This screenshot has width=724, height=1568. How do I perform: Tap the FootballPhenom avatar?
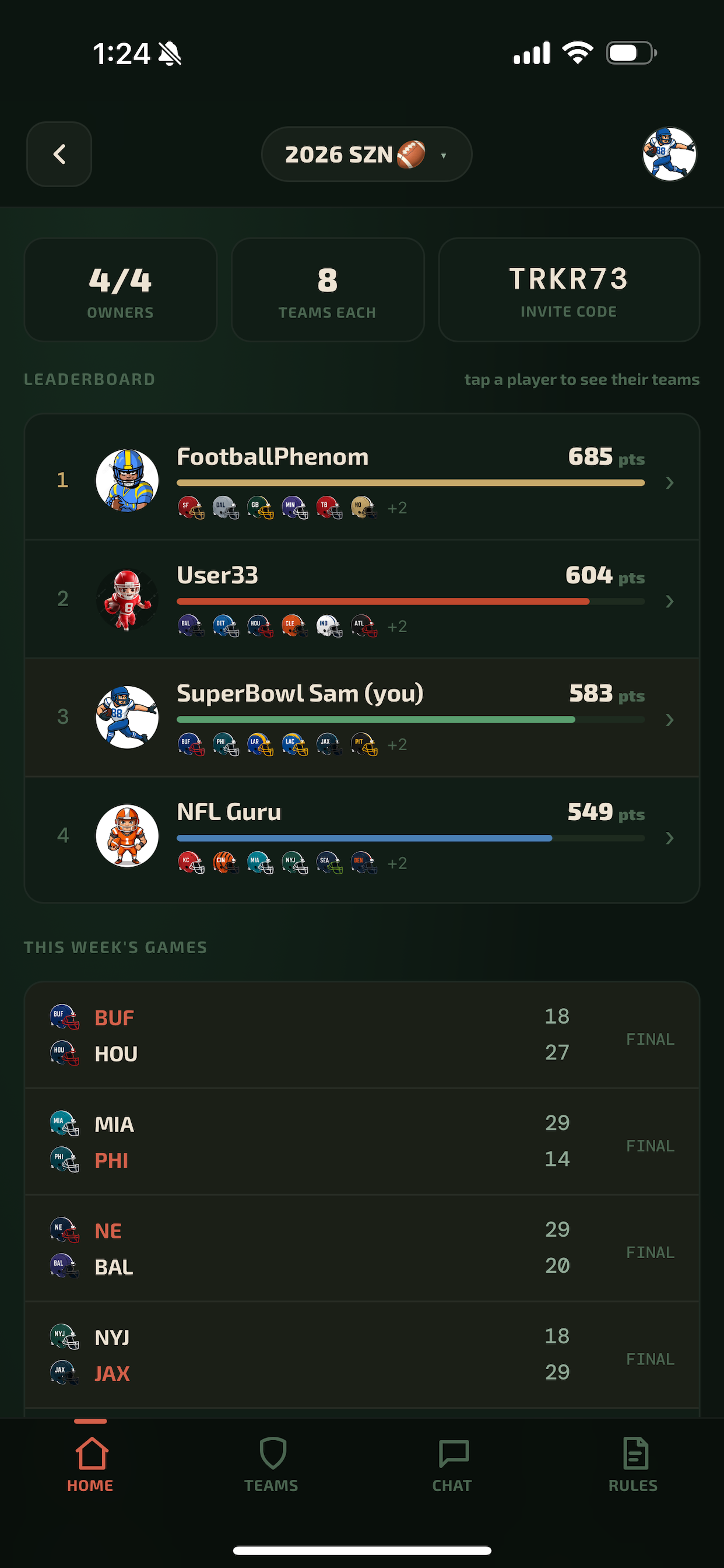click(x=127, y=480)
